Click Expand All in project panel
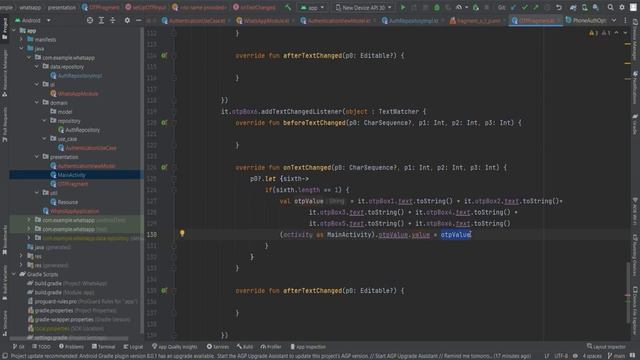 tap(101, 20)
